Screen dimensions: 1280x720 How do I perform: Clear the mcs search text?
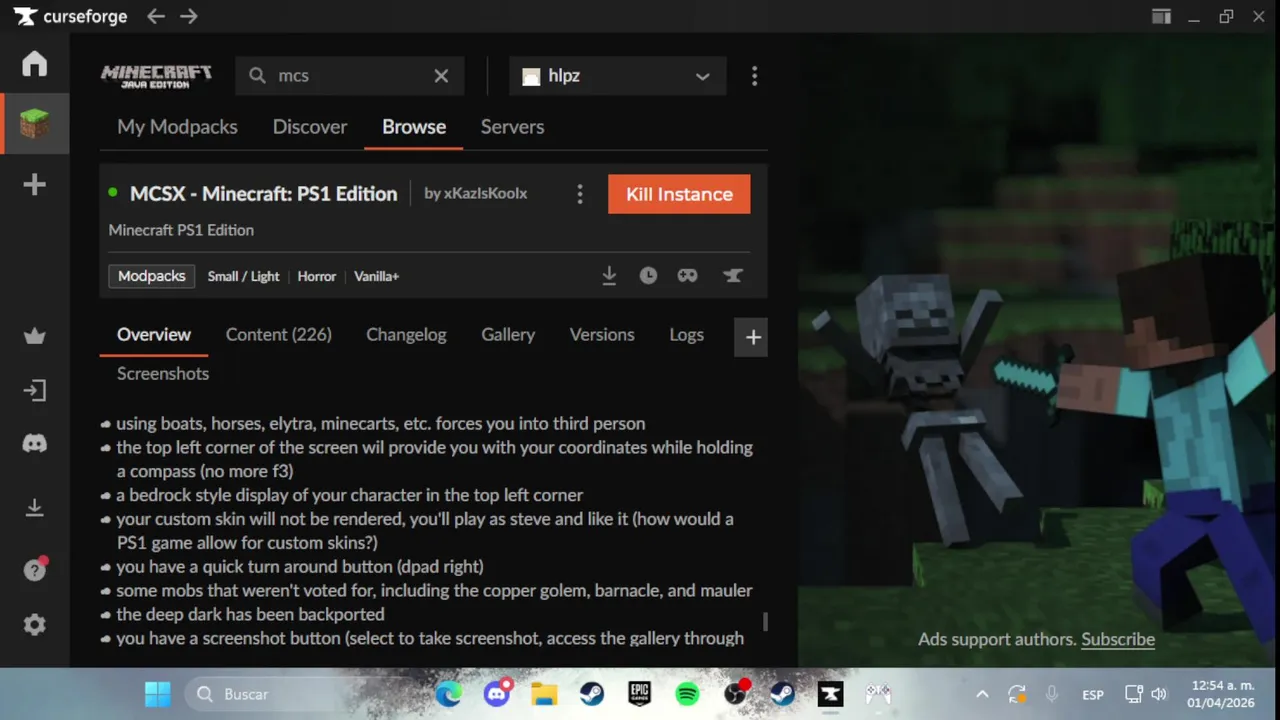[x=441, y=76]
